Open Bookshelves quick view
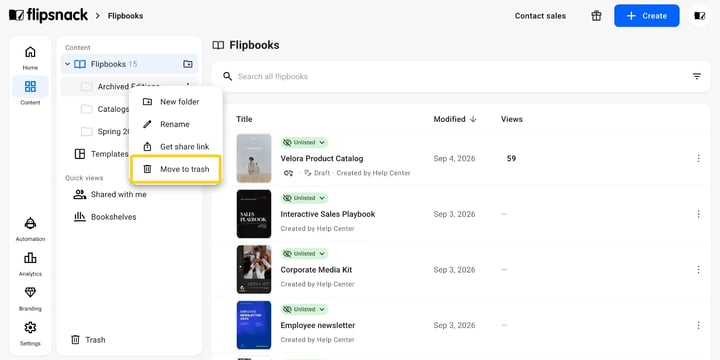Screen dimensions: 720x360 pyautogui.click(x=105, y=217)
